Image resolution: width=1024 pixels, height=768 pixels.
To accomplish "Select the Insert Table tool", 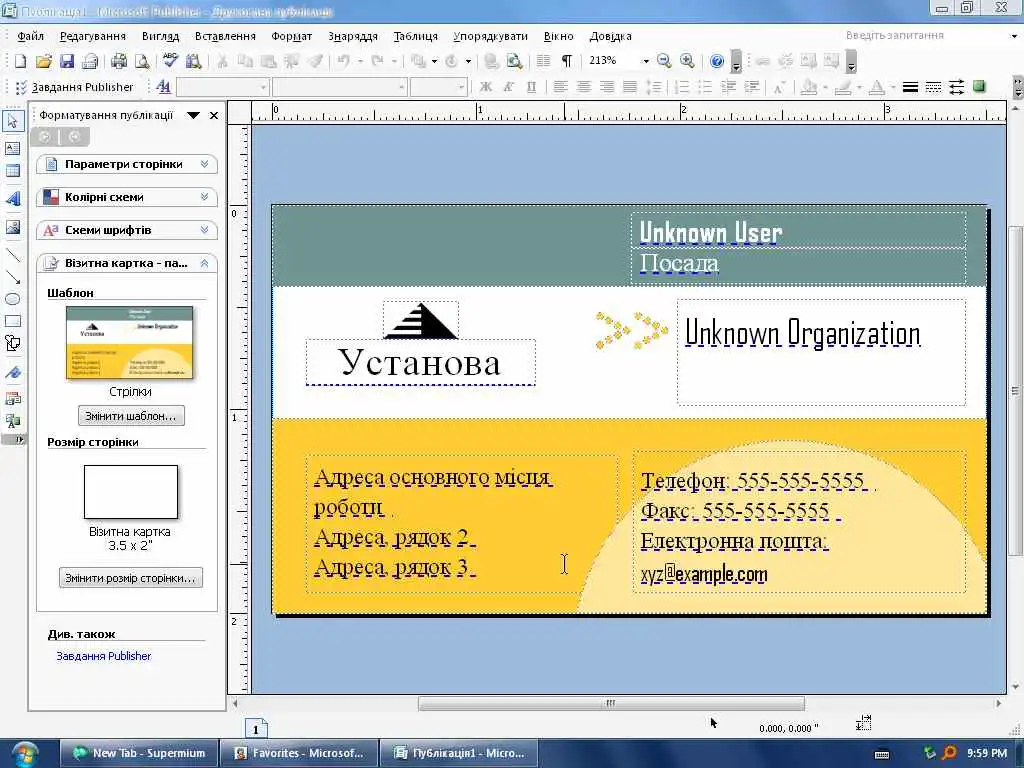I will [12, 171].
